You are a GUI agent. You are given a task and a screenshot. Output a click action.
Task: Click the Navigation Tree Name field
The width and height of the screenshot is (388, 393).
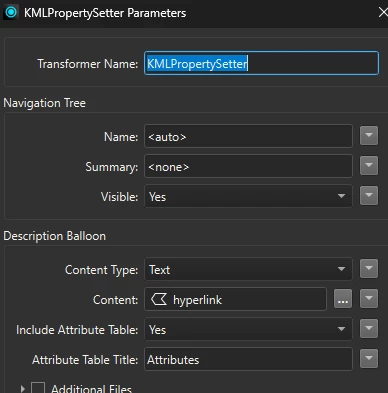click(248, 136)
